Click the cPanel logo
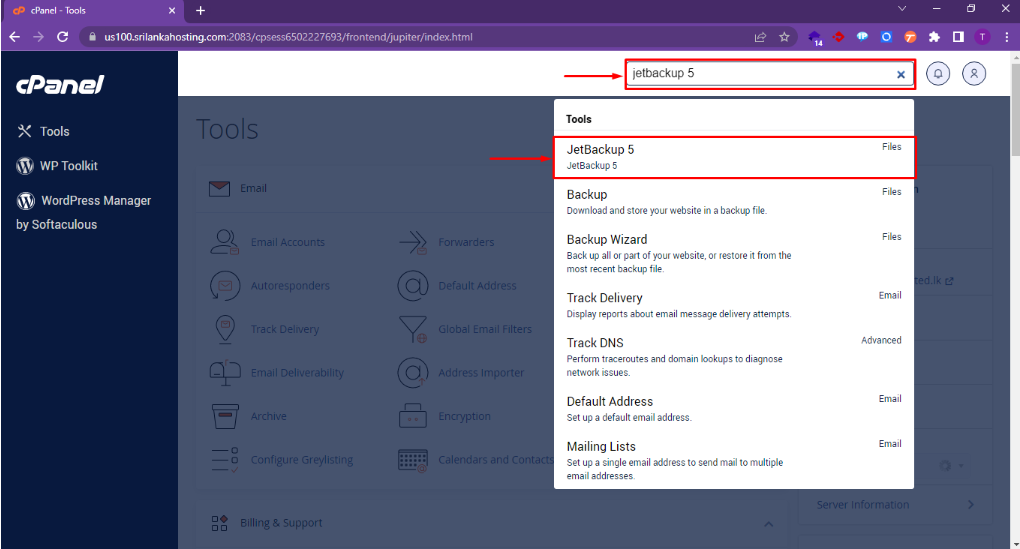 60,85
